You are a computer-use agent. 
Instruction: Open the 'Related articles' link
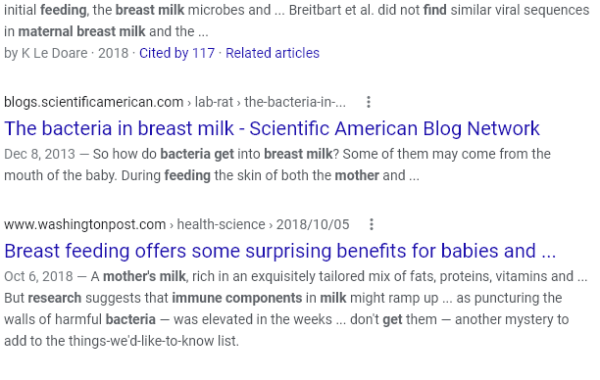point(272,53)
